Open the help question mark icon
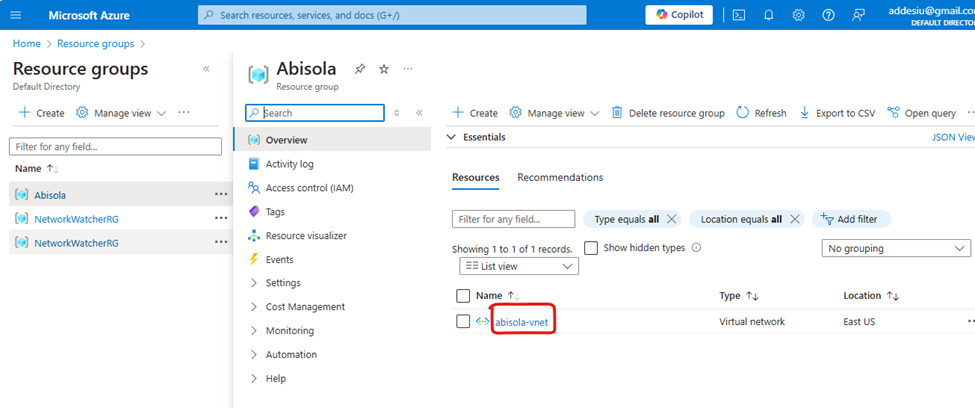This screenshot has width=975, height=408. point(828,15)
